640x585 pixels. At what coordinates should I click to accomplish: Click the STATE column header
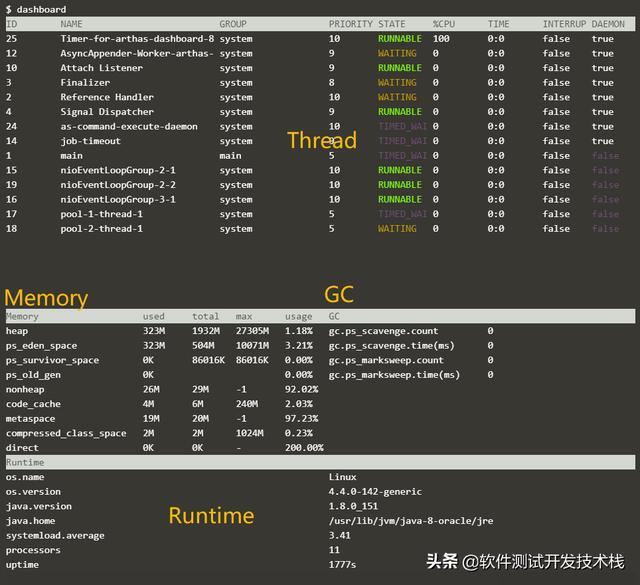coord(391,24)
